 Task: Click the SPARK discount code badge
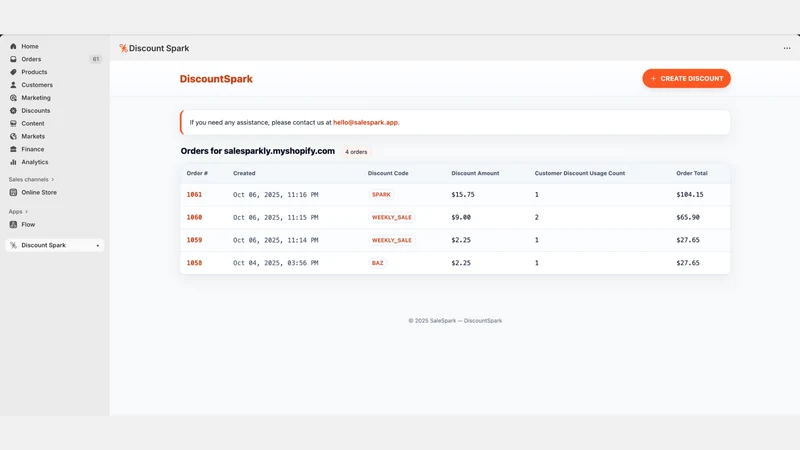pos(381,194)
